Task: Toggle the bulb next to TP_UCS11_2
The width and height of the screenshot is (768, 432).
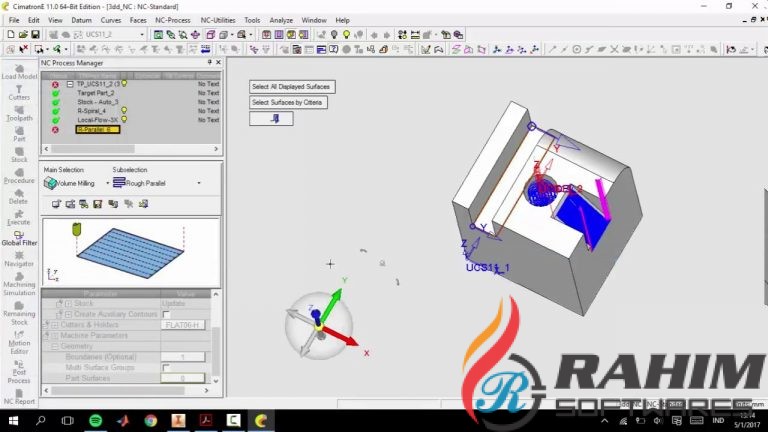Action: [124, 84]
